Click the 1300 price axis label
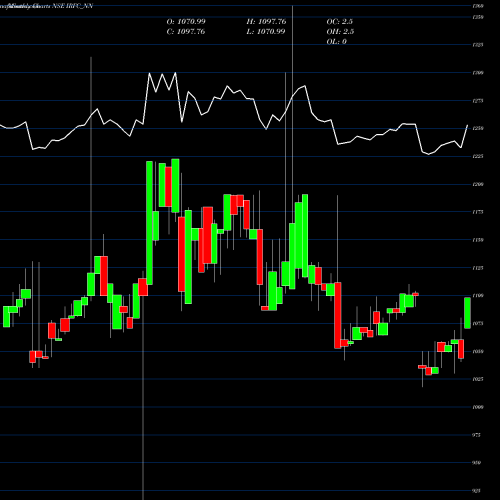 478,73
